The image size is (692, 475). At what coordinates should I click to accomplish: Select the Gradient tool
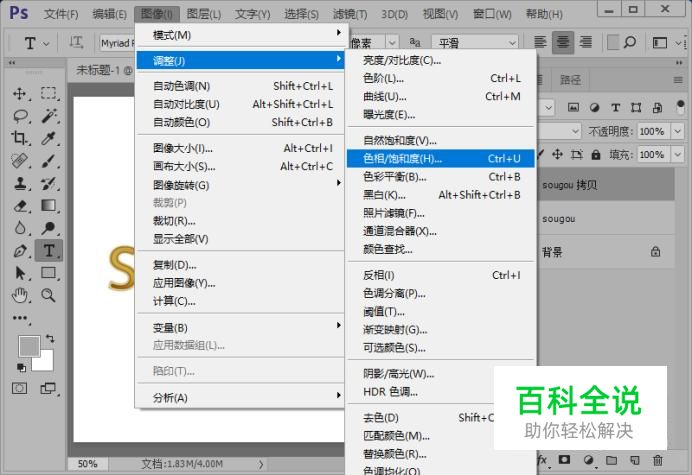coord(49,206)
